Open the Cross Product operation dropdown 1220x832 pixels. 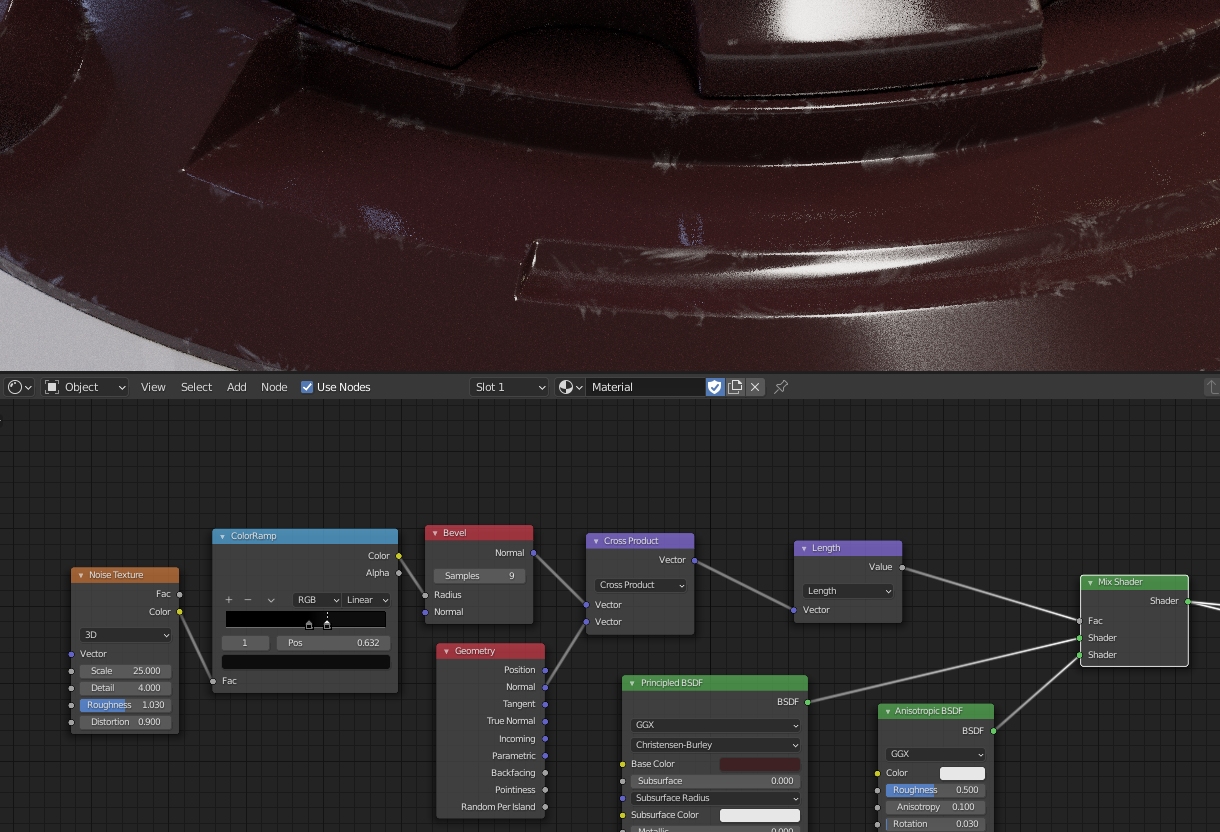(x=641, y=585)
